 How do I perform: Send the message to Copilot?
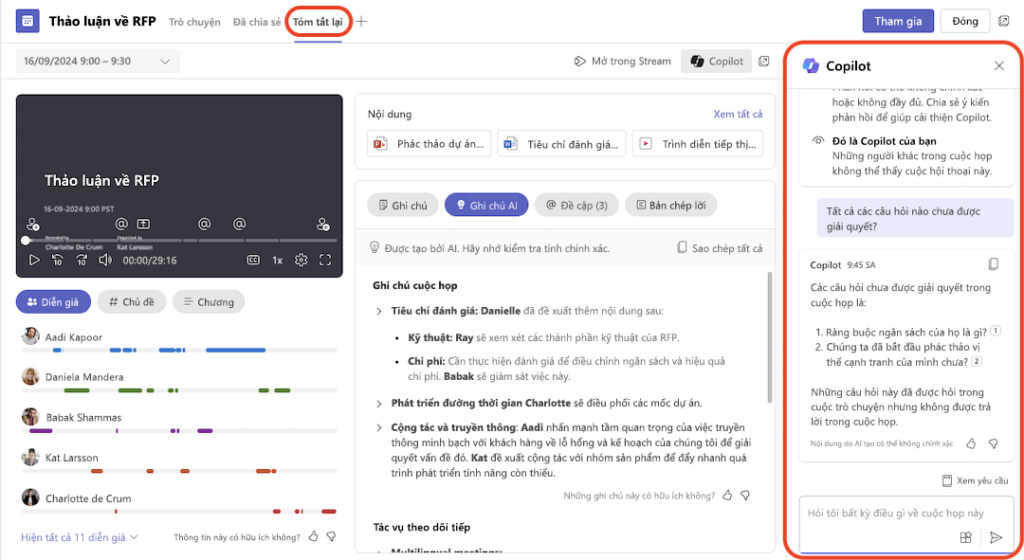click(995, 537)
